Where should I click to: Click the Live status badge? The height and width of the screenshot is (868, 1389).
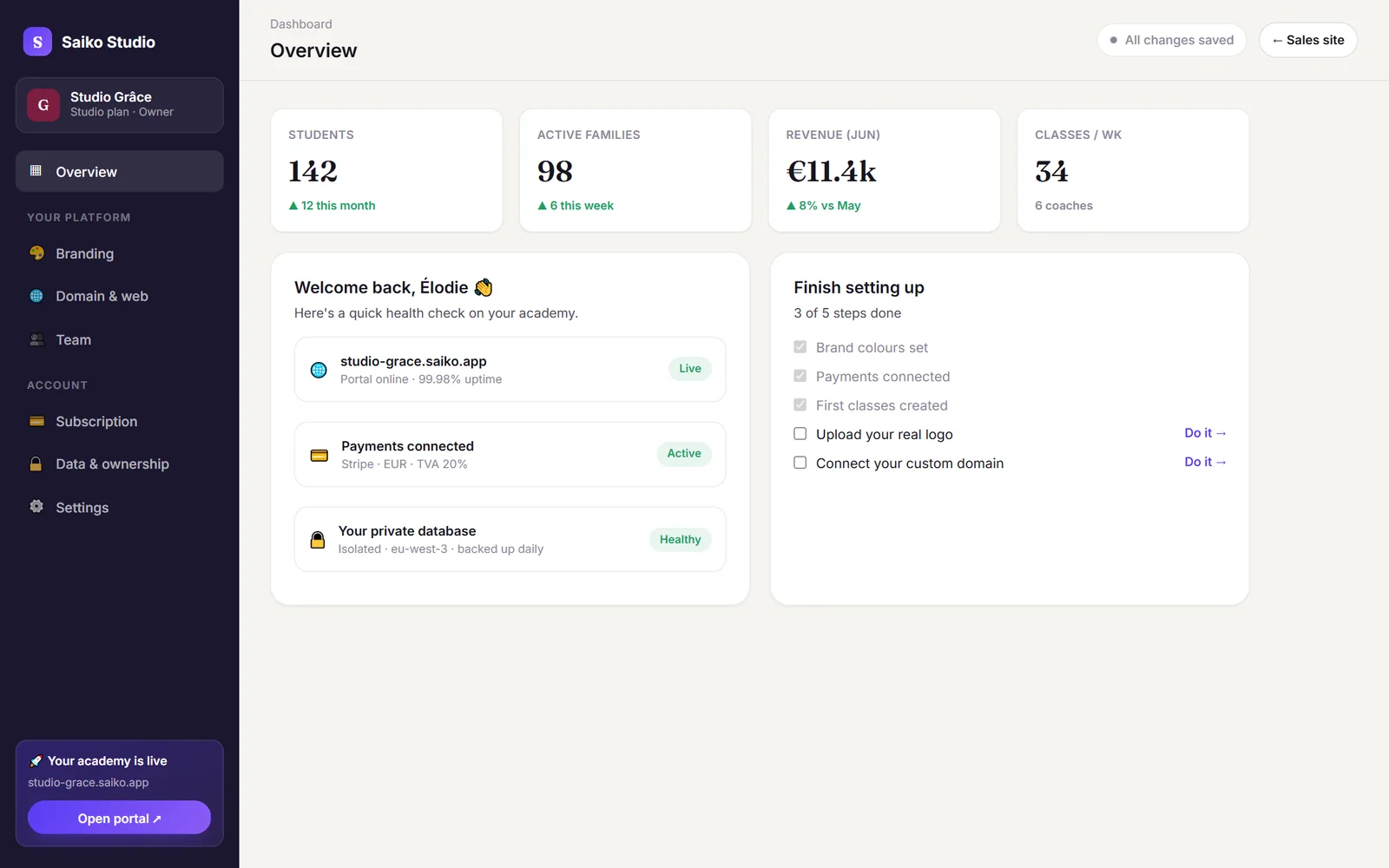click(x=690, y=368)
